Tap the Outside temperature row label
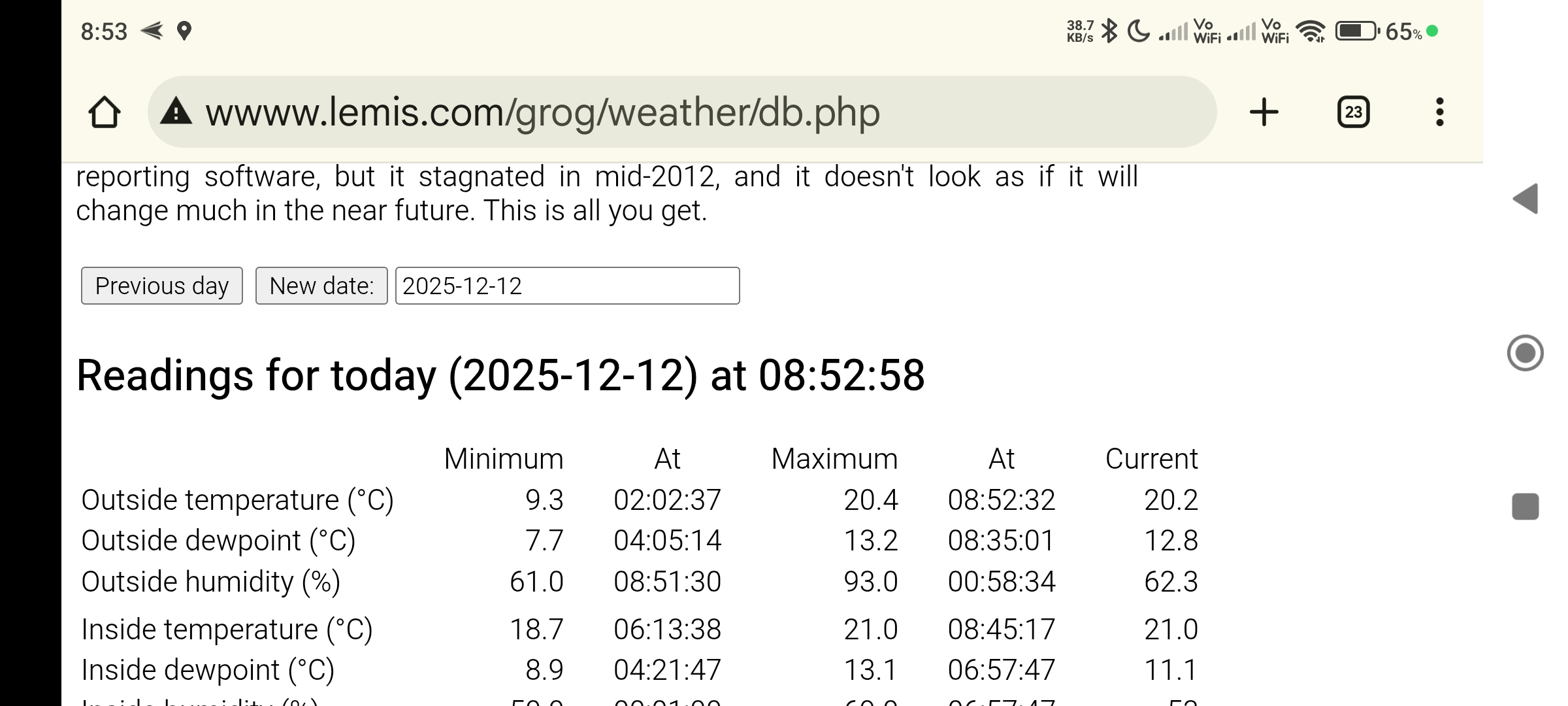 [x=237, y=500]
